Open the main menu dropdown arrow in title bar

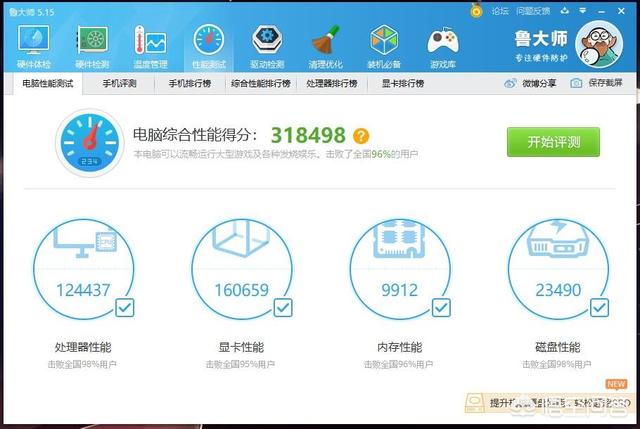pyautogui.click(x=583, y=11)
